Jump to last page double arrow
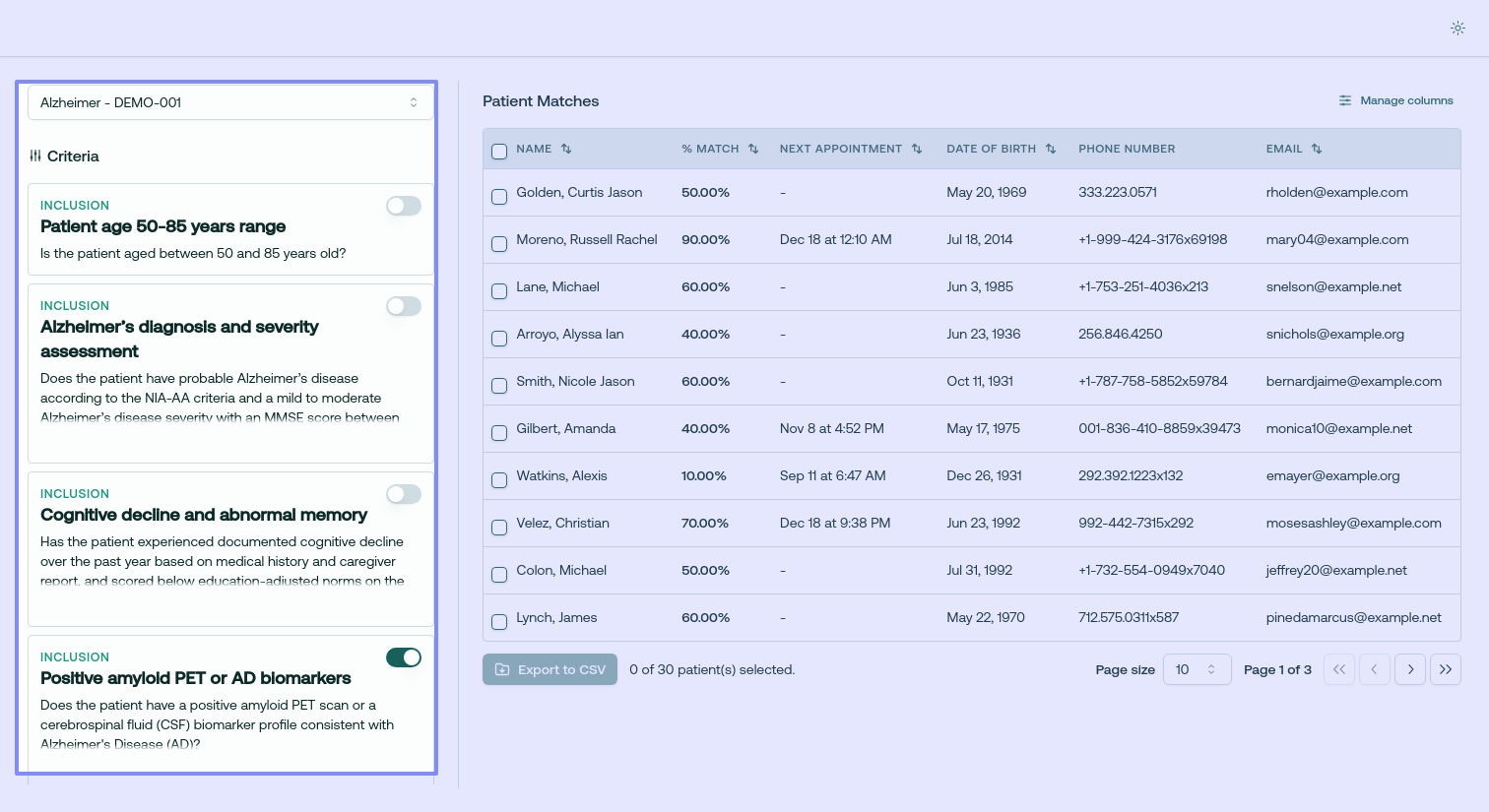Viewport: 1489px width, 812px height. click(1446, 669)
